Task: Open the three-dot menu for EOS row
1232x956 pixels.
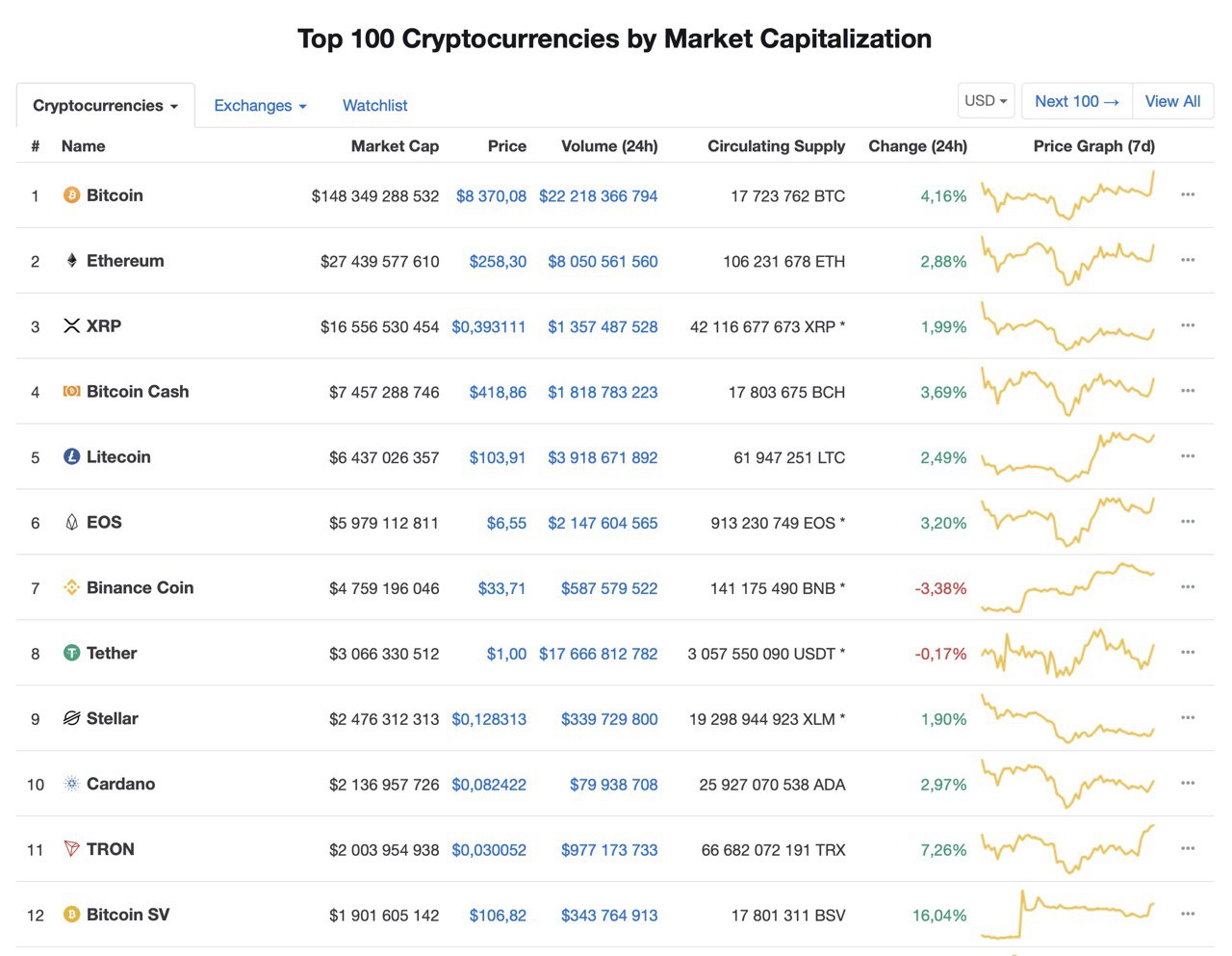Action: [x=1188, y=522]
